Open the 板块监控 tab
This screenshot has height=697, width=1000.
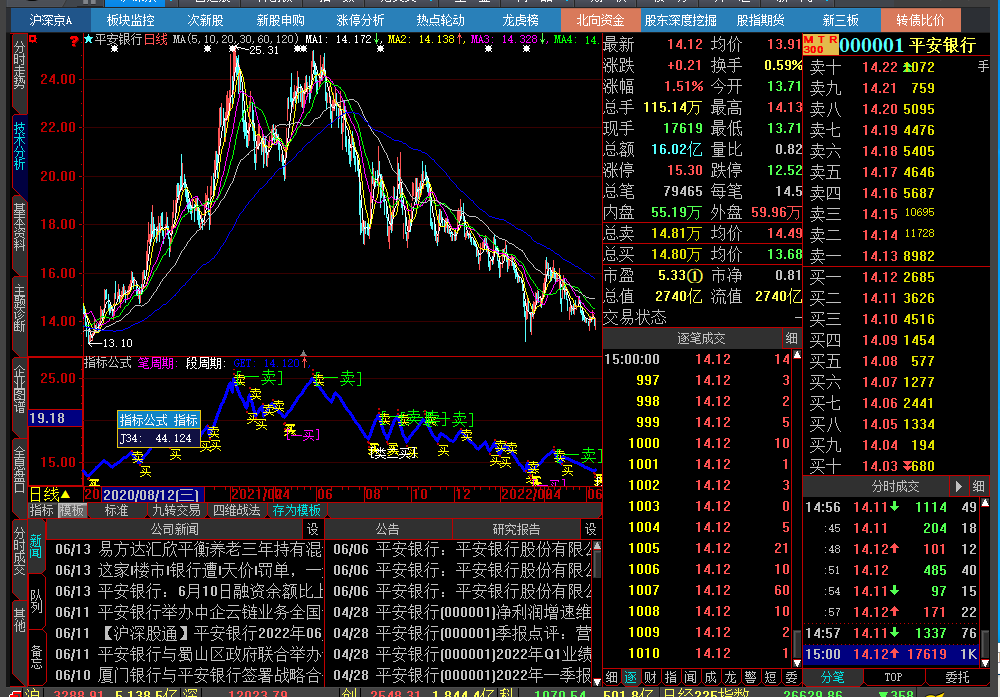131,20
